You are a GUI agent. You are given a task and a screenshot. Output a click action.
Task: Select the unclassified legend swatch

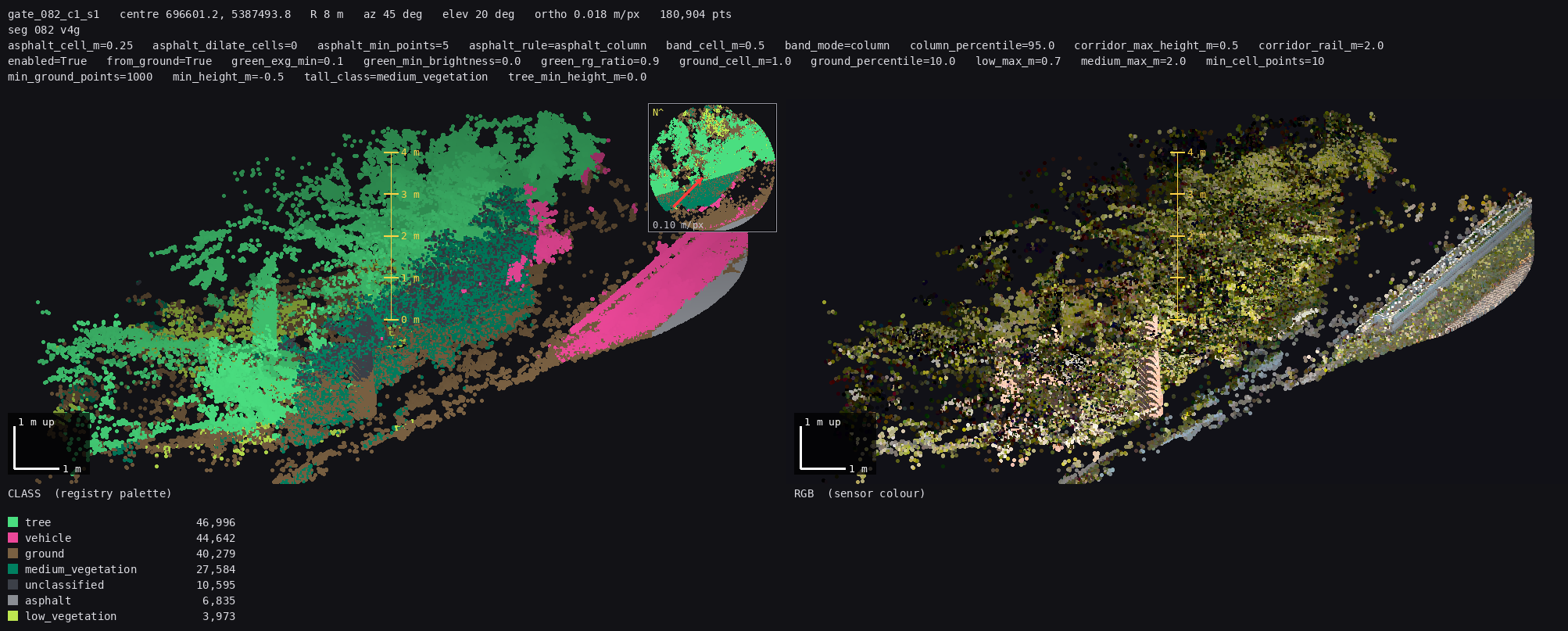pos(13,585)
